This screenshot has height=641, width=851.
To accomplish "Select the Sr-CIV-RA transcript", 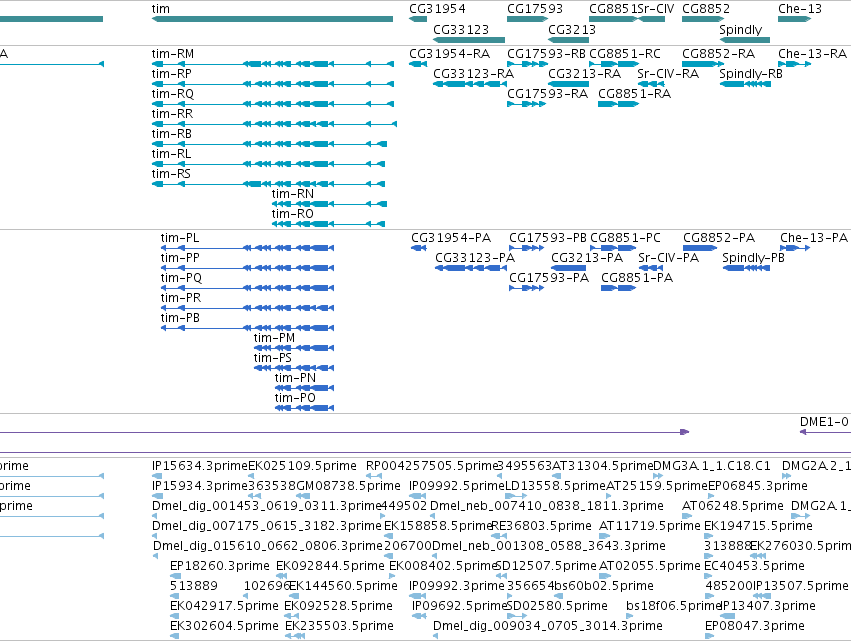I will tap(651, 84).
